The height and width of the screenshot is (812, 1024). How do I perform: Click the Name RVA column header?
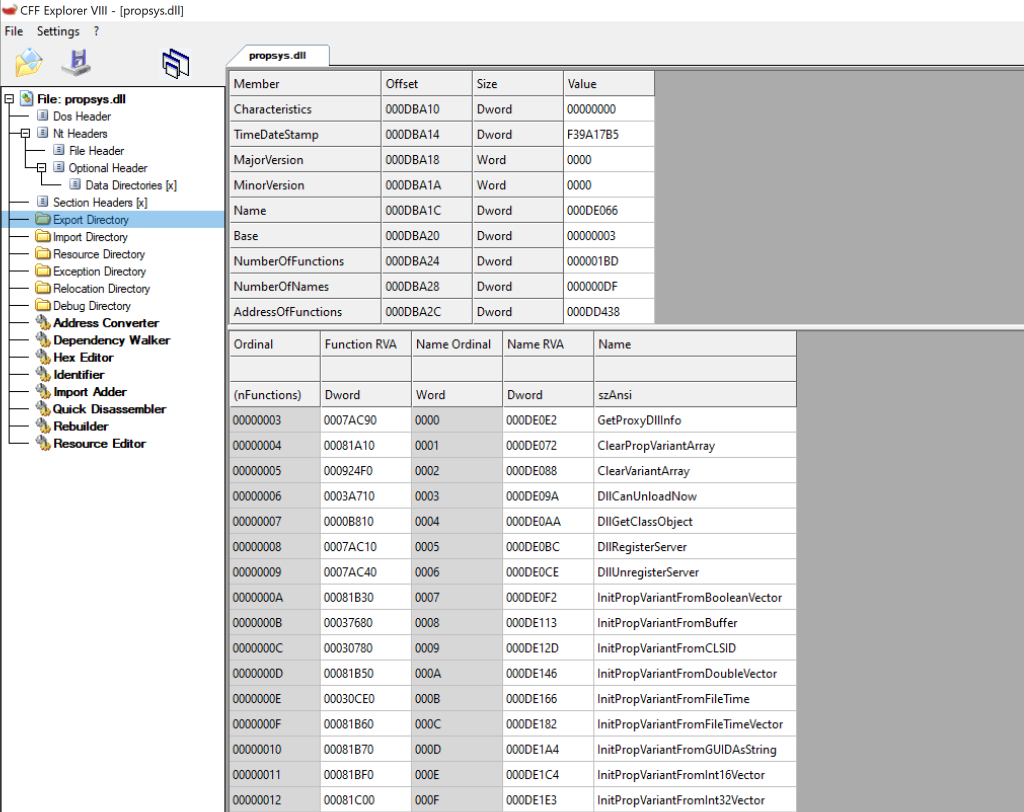(x=548, y=344)
